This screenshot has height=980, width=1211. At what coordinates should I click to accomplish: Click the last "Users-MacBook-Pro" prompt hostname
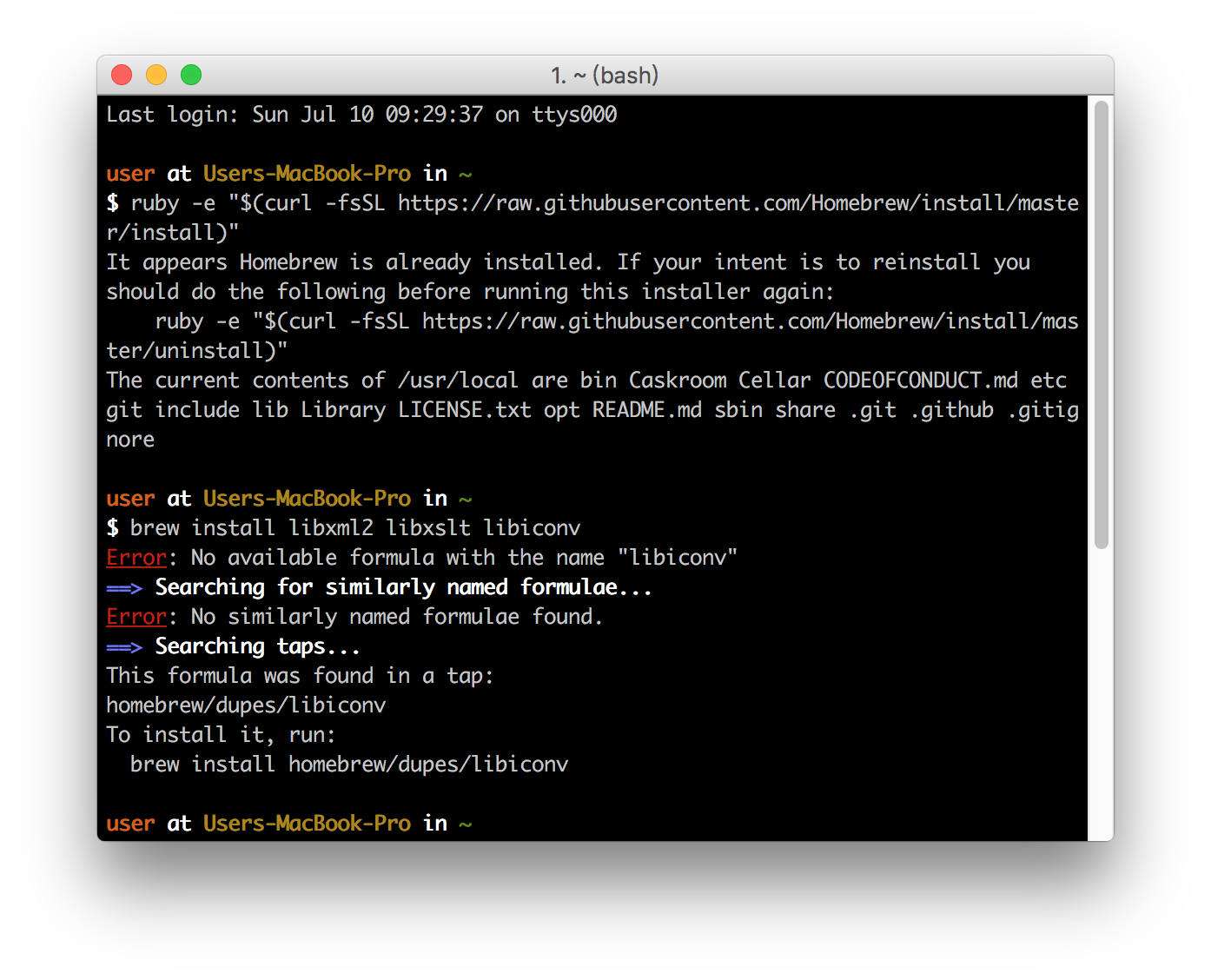pos(307,824)
